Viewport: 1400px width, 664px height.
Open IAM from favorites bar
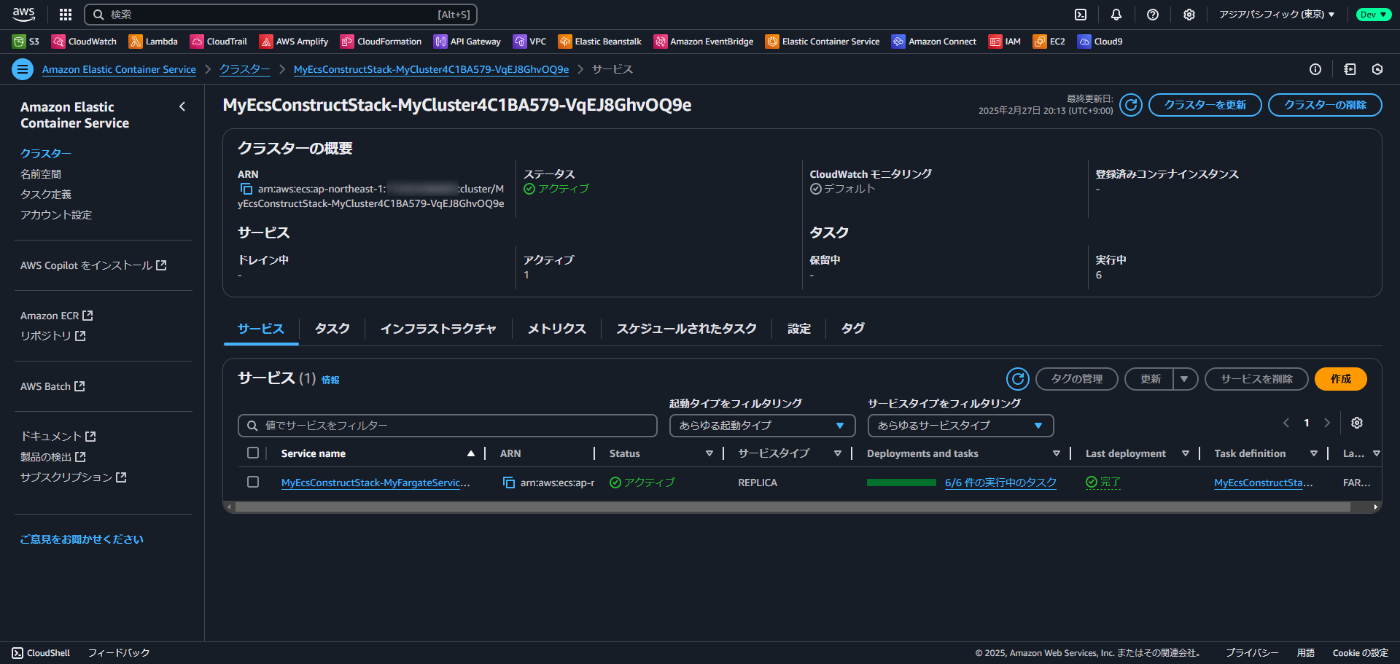(x=1005, y=41)
